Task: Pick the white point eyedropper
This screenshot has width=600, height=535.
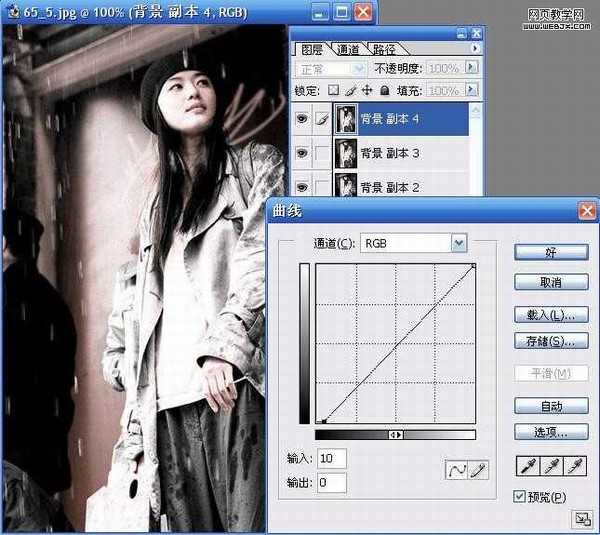Action: click(x=575, y=466)
